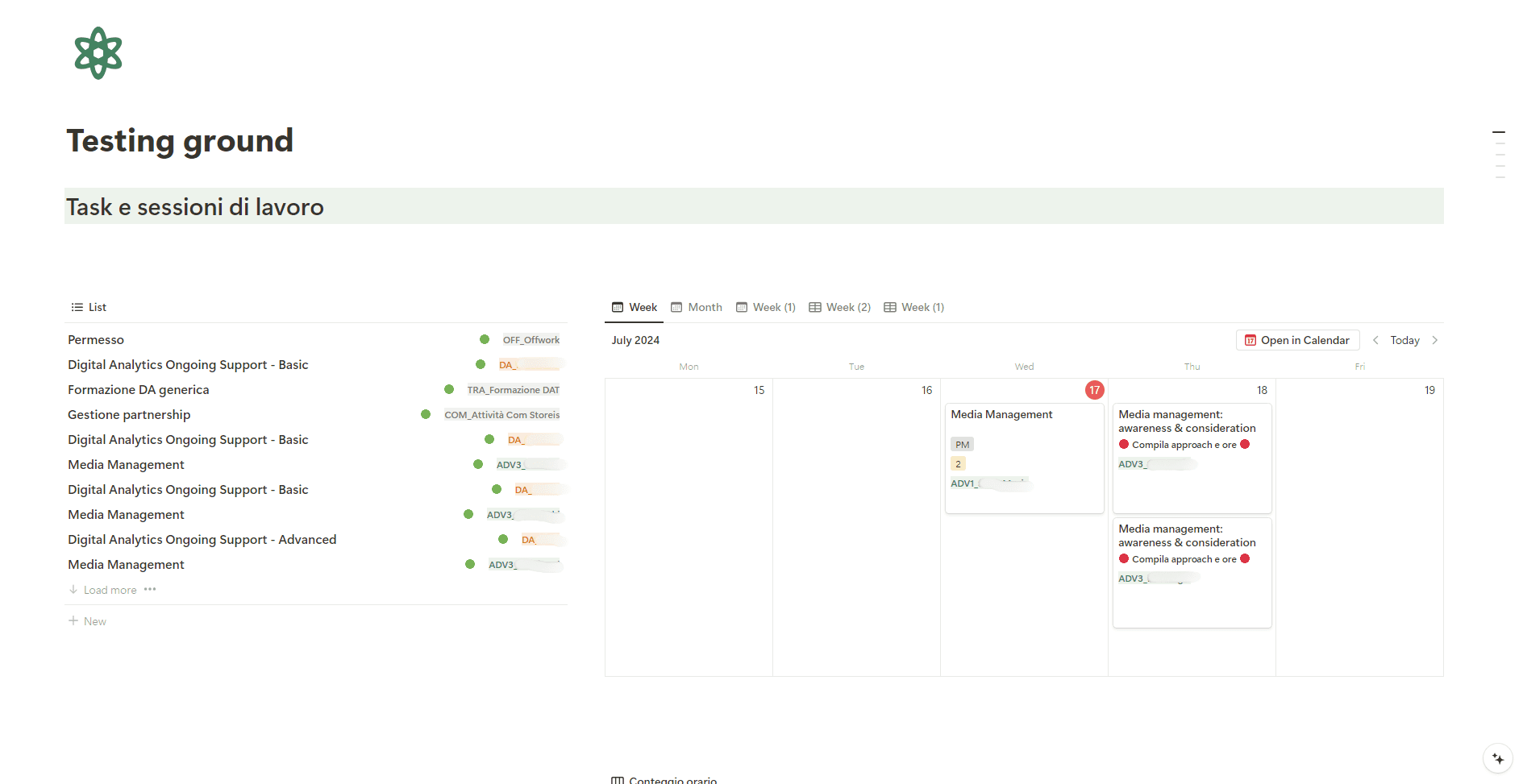This screenshot has height=784, width=1523.
Task: Click green status dot beside Gestione partnership
Action: tap(426, 414)
